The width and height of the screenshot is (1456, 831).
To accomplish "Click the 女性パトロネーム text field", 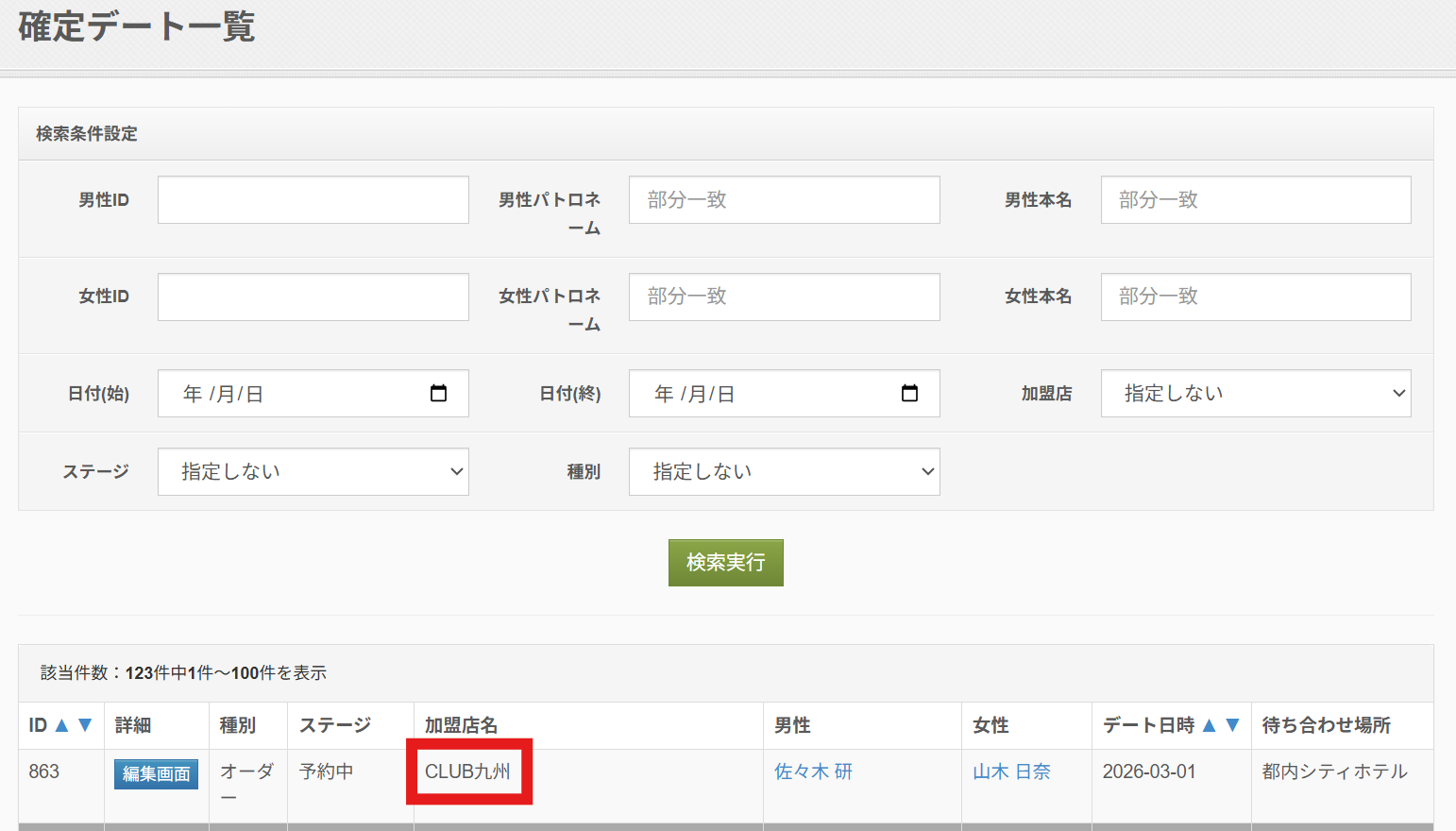I will 784,297.
